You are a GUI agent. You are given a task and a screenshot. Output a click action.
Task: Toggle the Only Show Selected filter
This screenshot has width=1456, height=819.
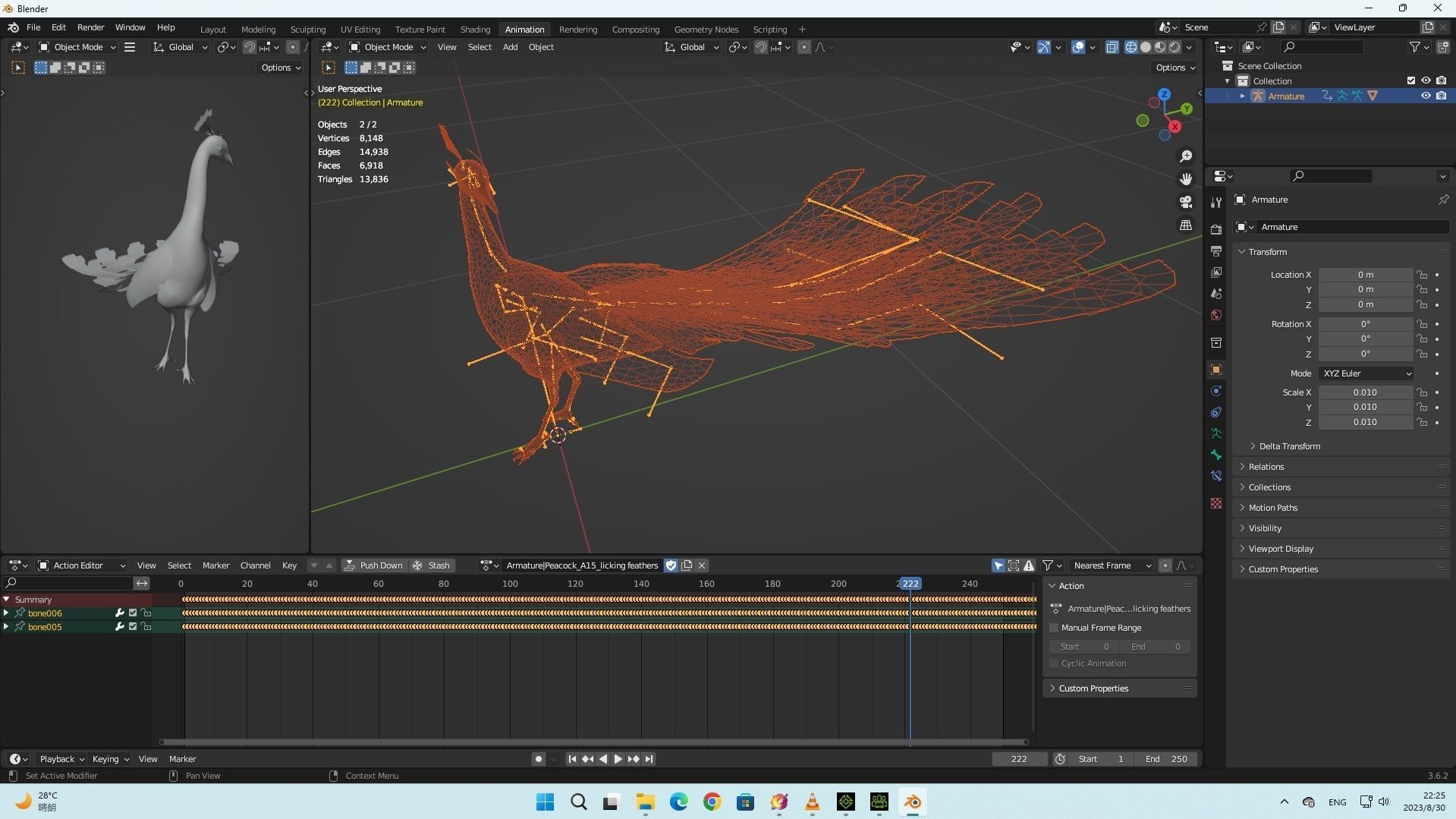coord(998,565)
